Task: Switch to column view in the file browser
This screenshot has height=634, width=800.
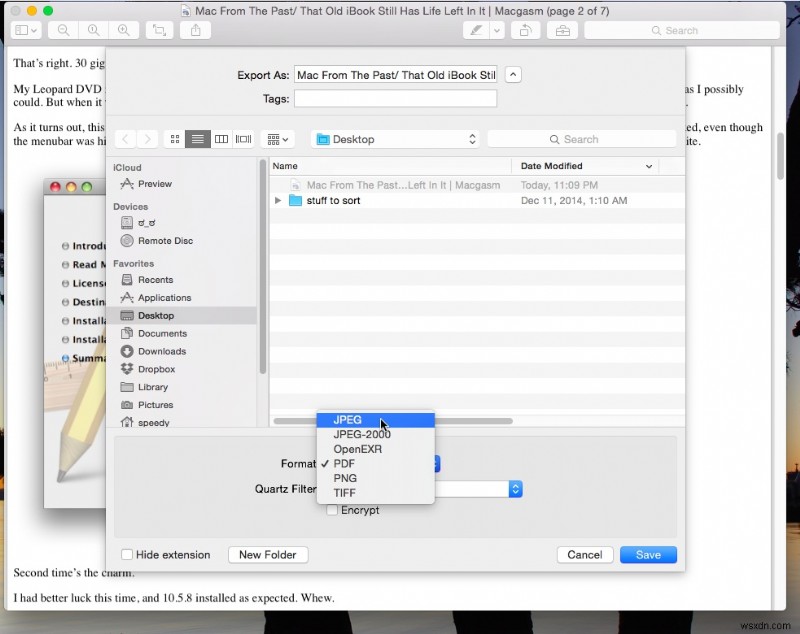Action: 220,139
